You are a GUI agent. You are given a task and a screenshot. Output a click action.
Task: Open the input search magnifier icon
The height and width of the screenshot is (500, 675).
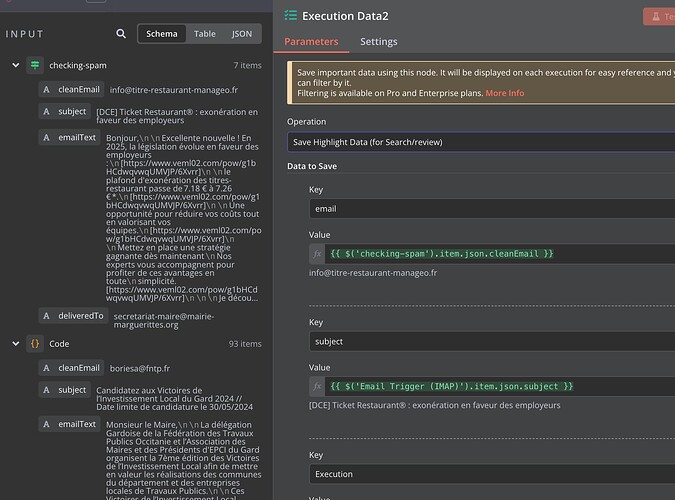tap(121, 34)
